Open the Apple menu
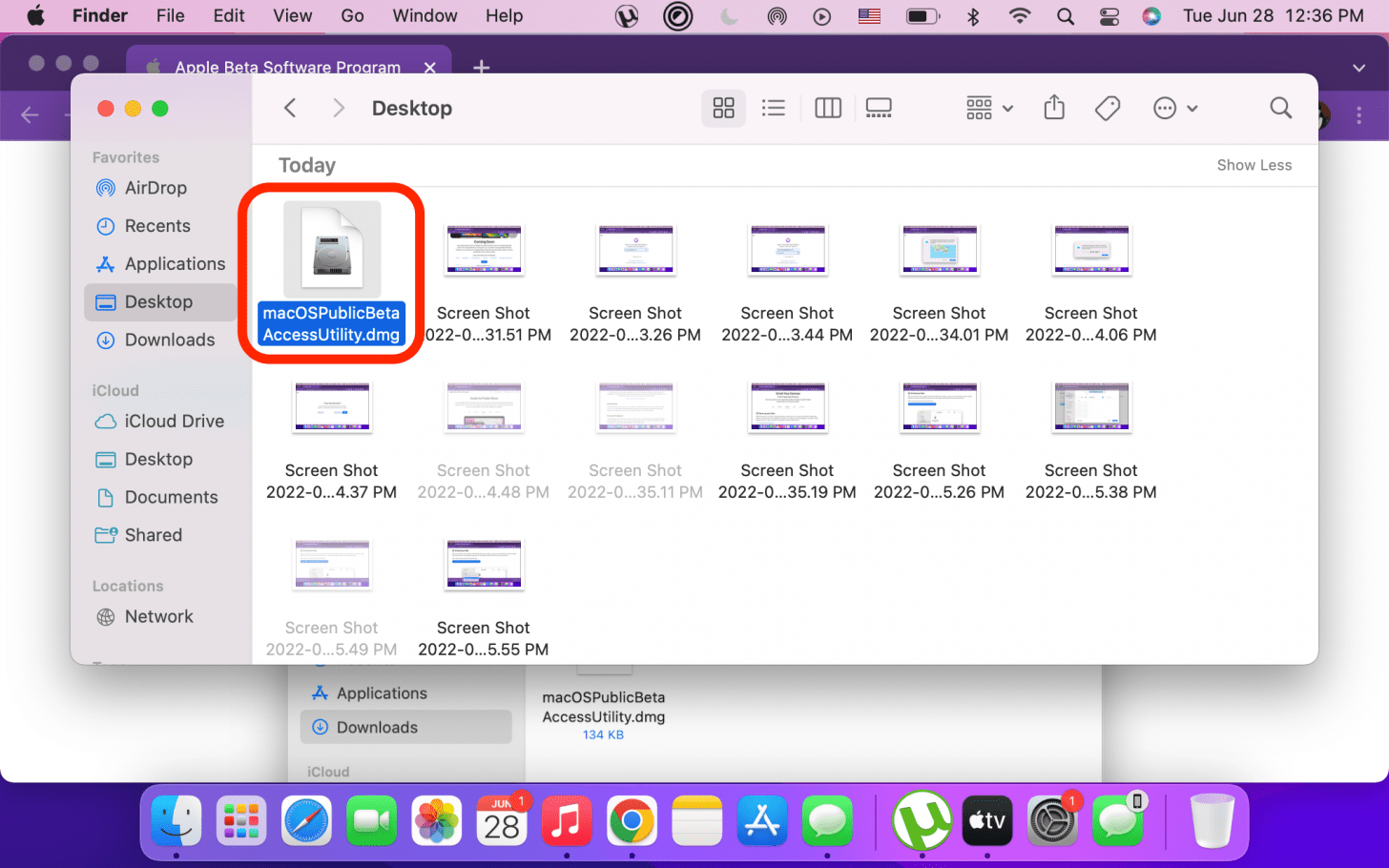The width and height of the screenshot is (1389, 868). coord(35,15)
